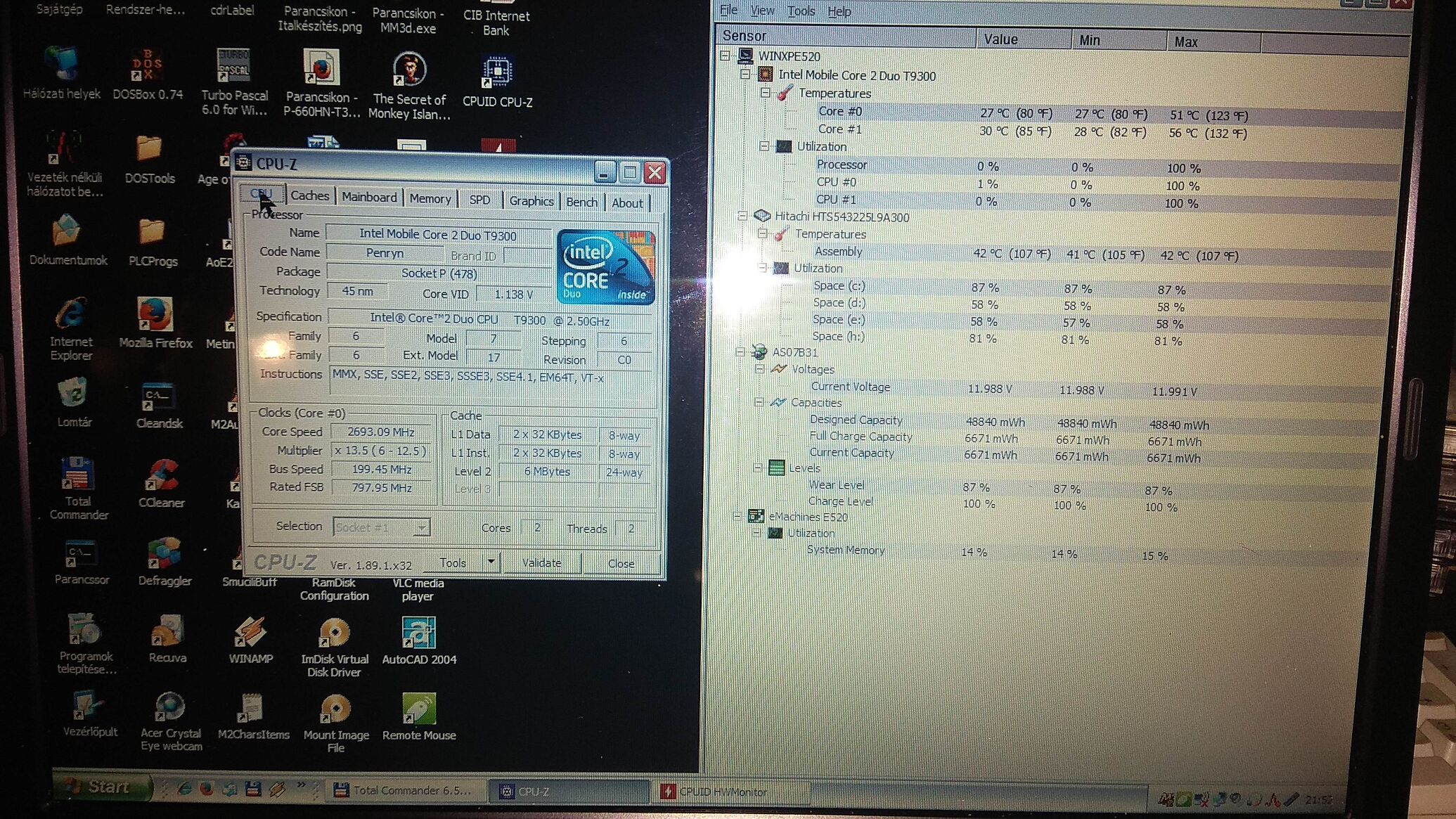Click the Value column header
The image size is (1456, 819).
[x=1024, y=39]
